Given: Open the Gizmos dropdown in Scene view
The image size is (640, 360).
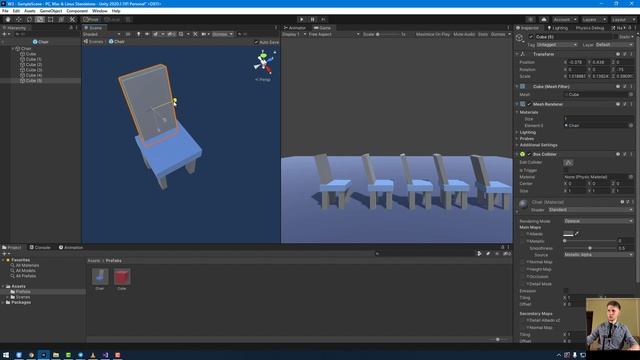Looking at the screenshot, I should (222, 34).
